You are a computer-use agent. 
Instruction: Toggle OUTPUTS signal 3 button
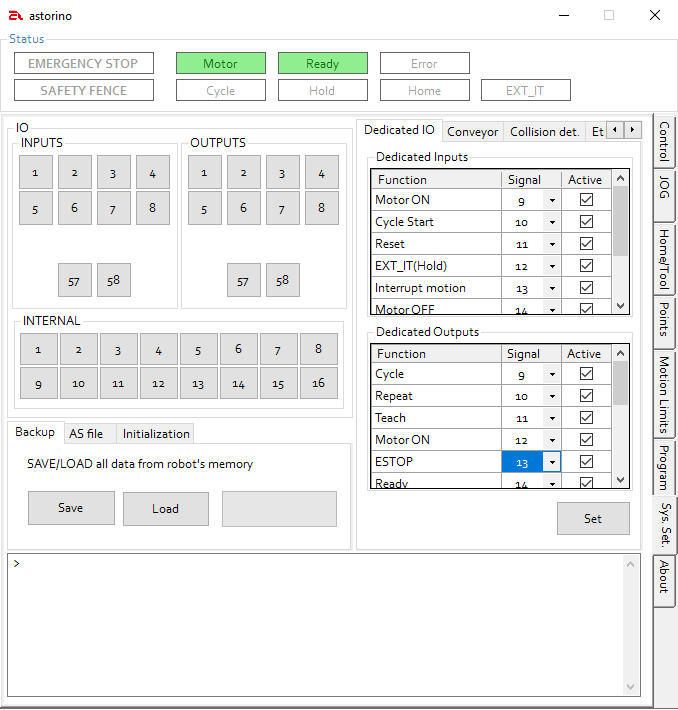[283, 172]
